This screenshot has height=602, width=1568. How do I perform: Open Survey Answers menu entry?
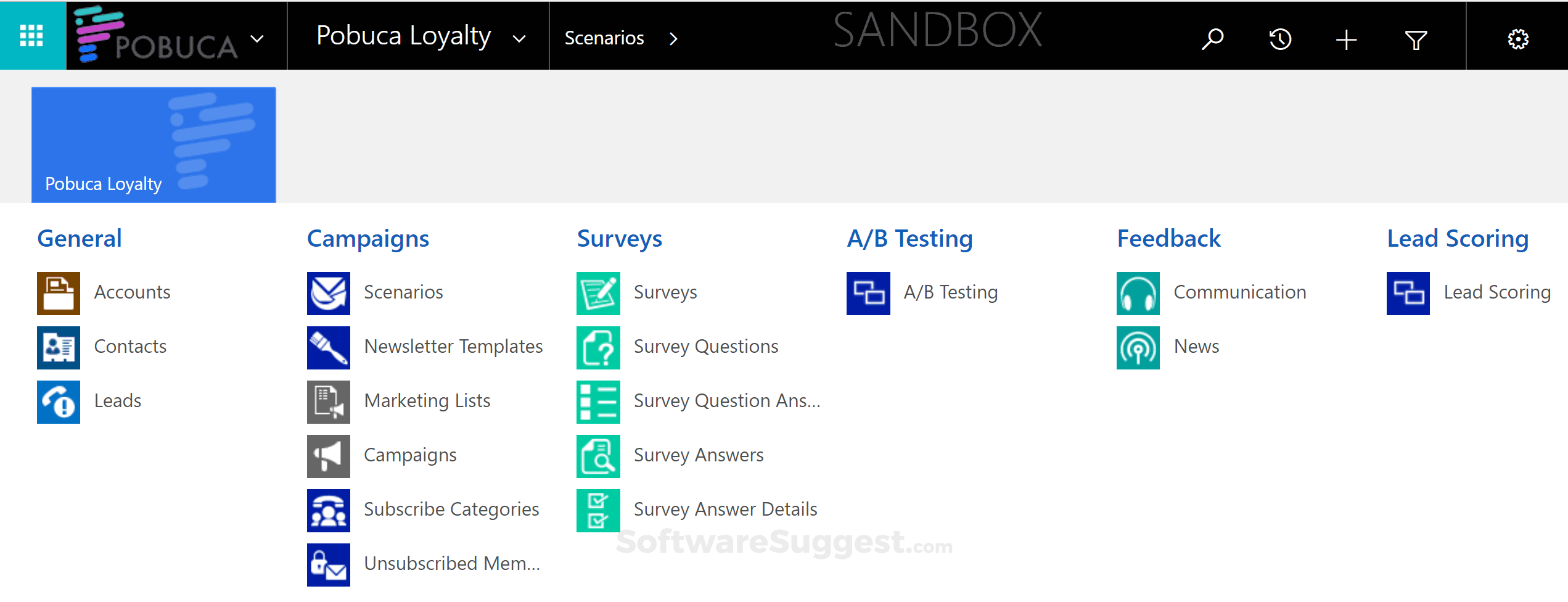point(698,455)
